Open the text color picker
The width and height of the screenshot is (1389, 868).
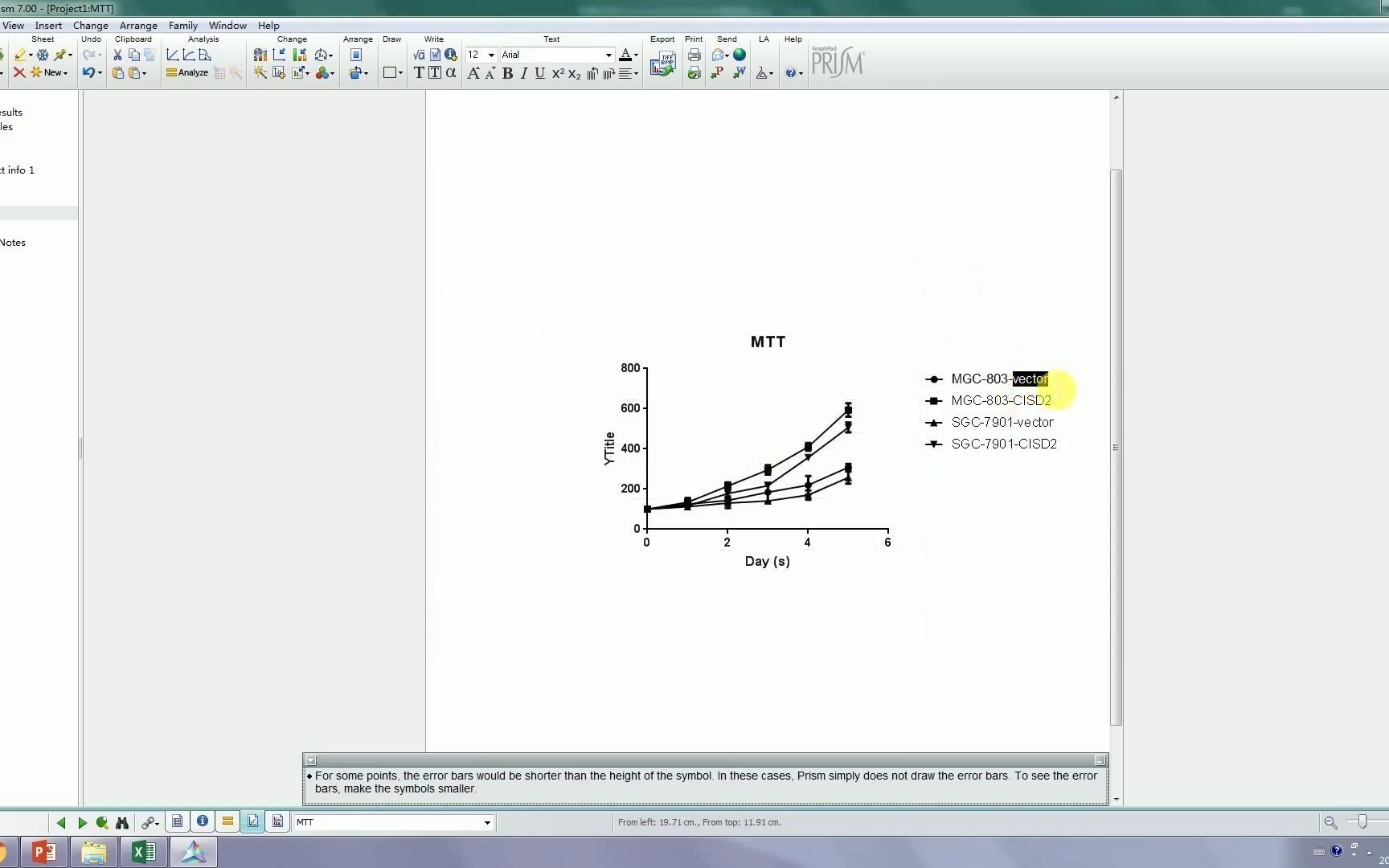627,55
